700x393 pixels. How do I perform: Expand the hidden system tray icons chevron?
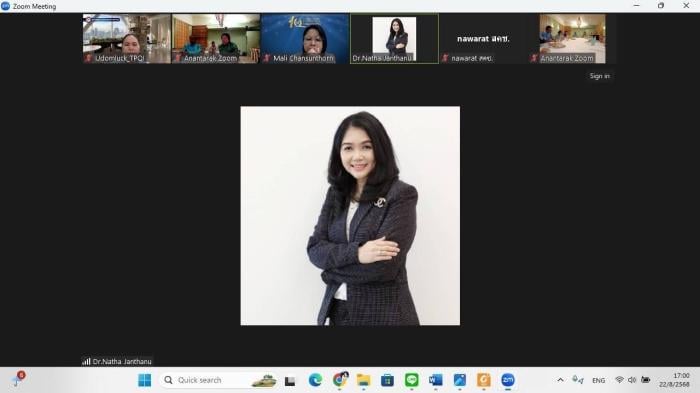click(x=560, y=380)
